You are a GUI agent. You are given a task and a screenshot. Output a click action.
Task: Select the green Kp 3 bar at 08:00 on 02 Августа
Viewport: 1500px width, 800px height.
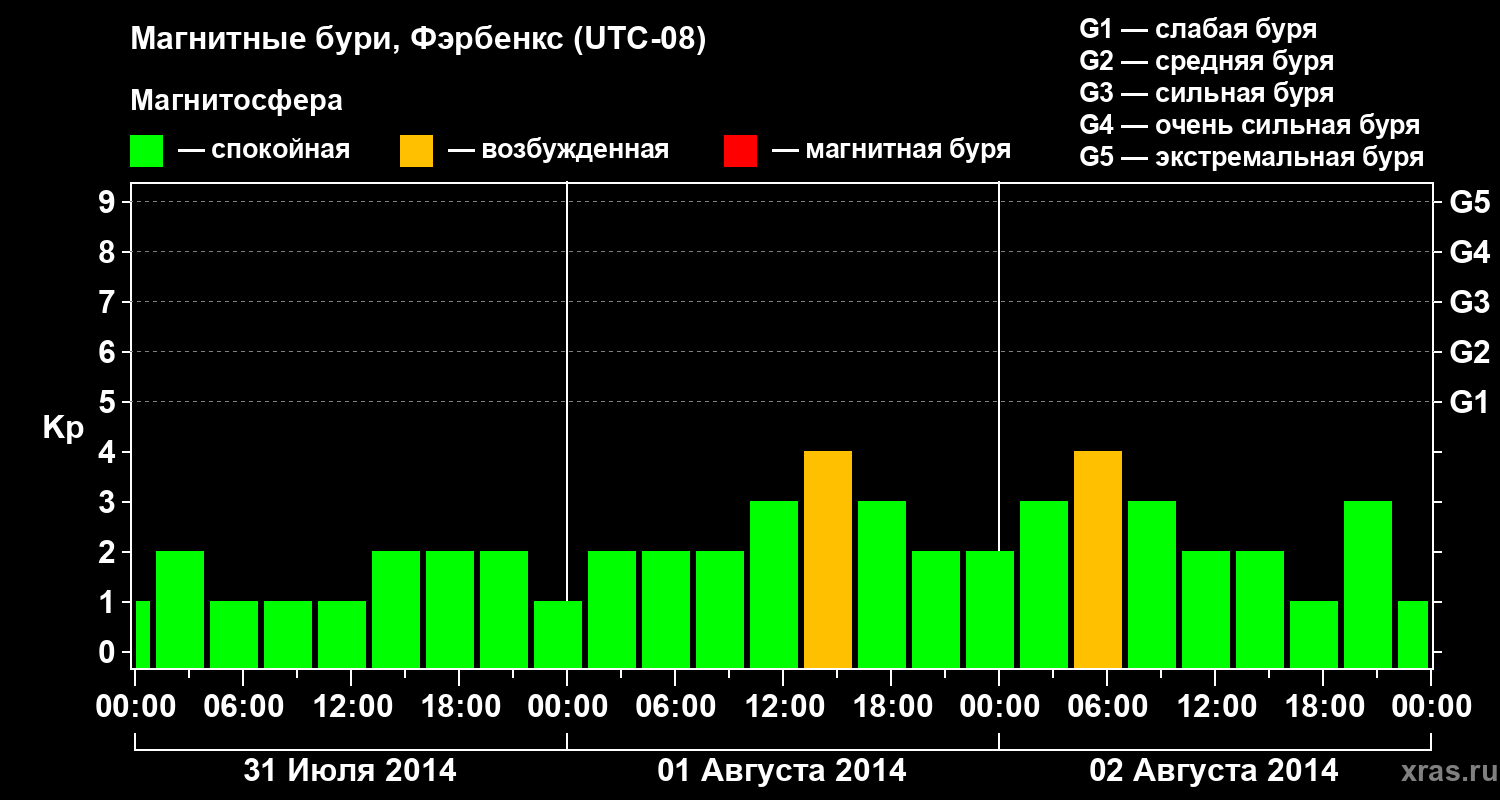coord(1152,584)
